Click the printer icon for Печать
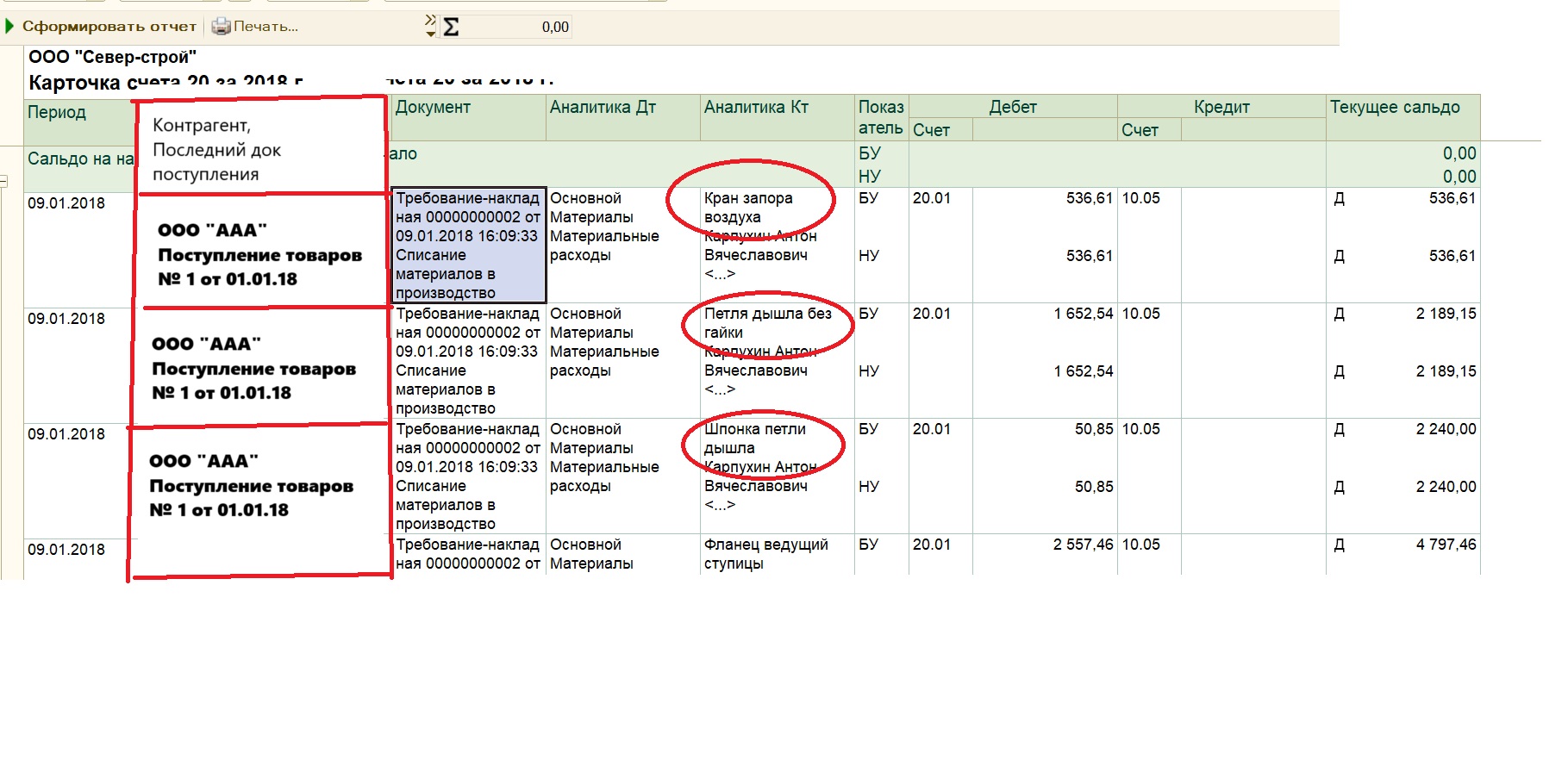Image resolution: width=1568 pixels, height=772 pixels. tap(222, 27)
